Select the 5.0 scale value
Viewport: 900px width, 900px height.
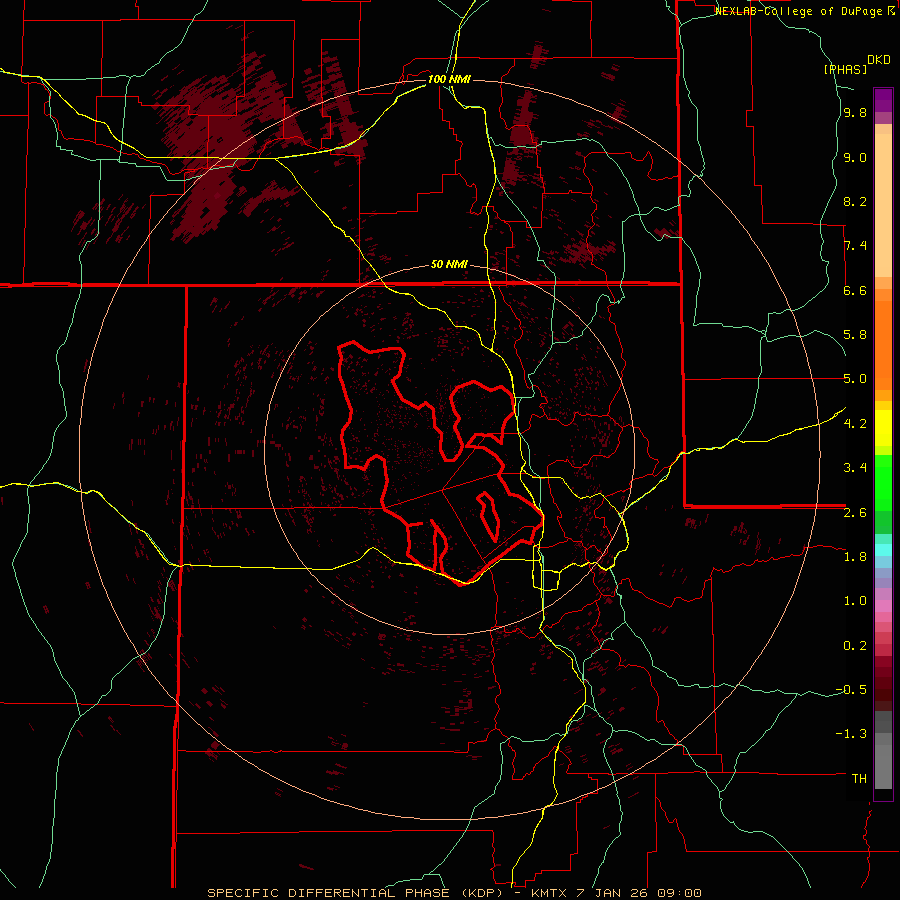click(x=855, y=379)
